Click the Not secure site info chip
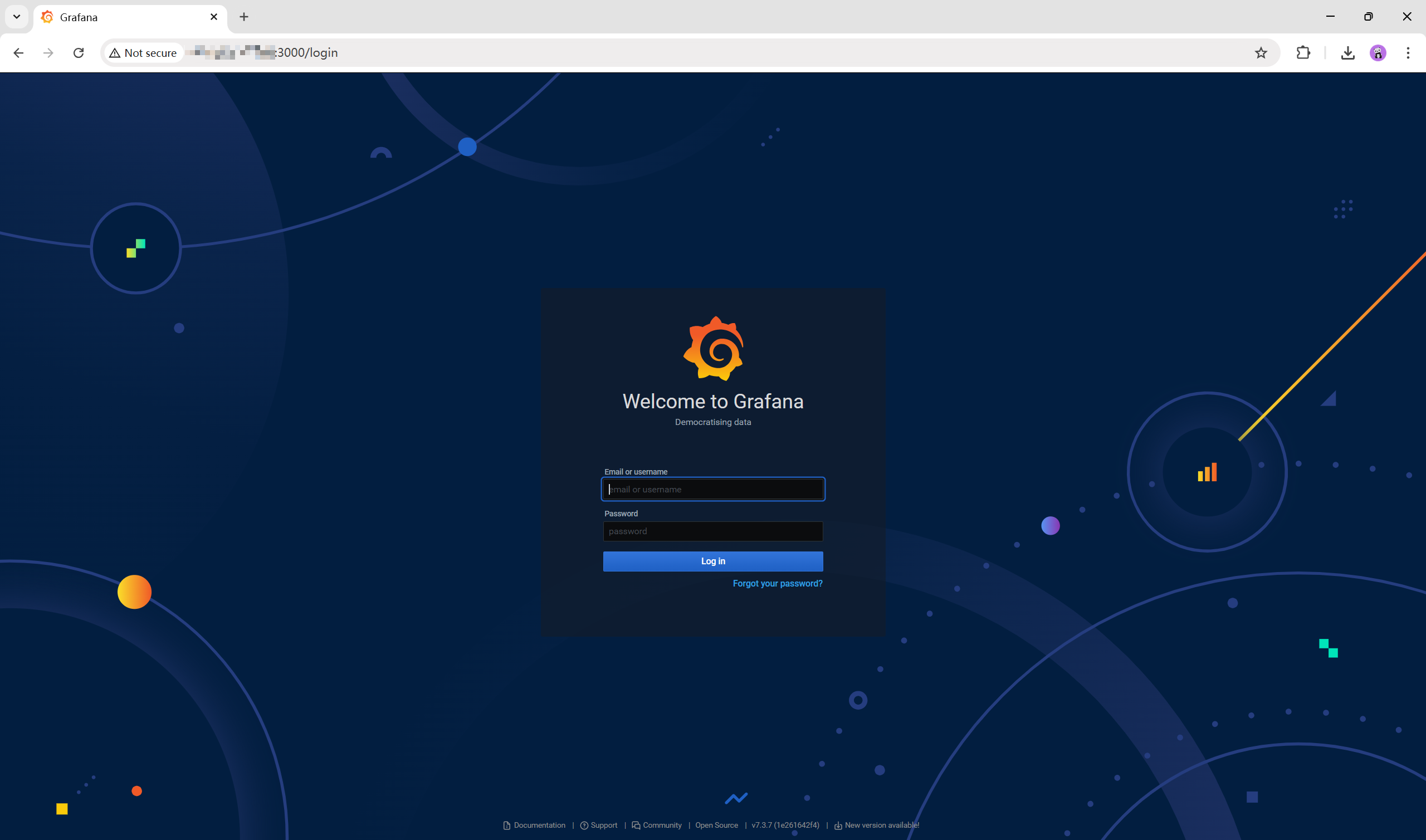Viewport: 1426px width, 840px height. click(x=143, y=53)
